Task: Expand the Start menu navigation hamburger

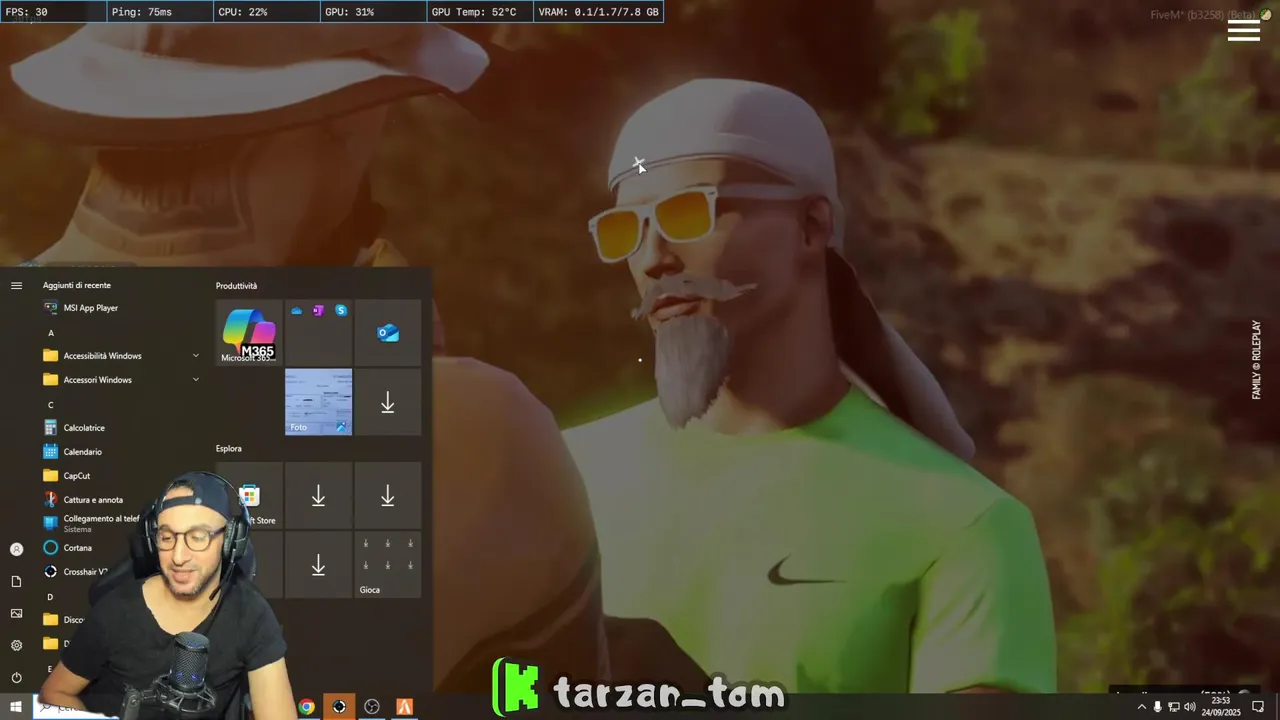Action: click(x=16, y=286)
